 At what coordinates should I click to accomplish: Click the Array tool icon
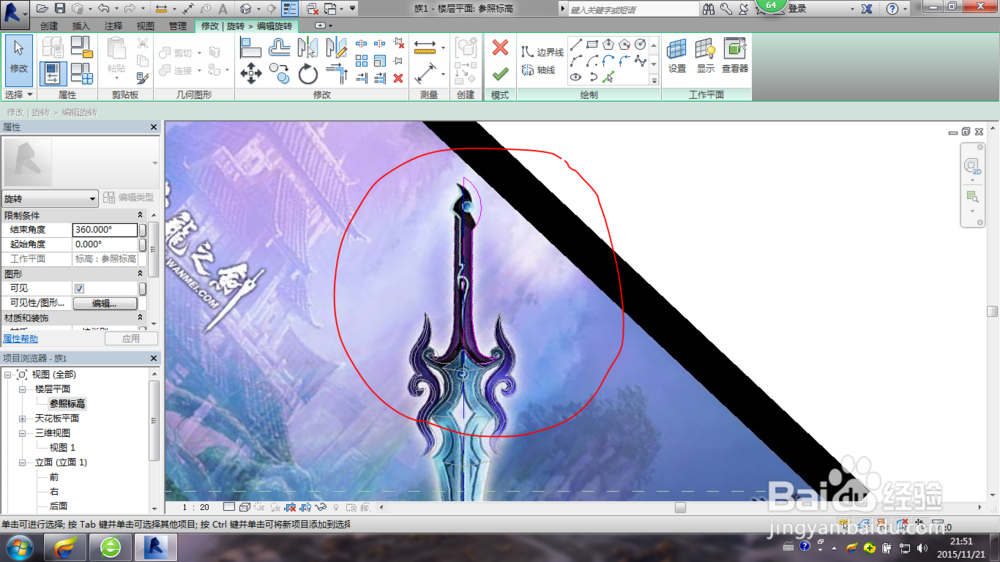tap(362, 61)
